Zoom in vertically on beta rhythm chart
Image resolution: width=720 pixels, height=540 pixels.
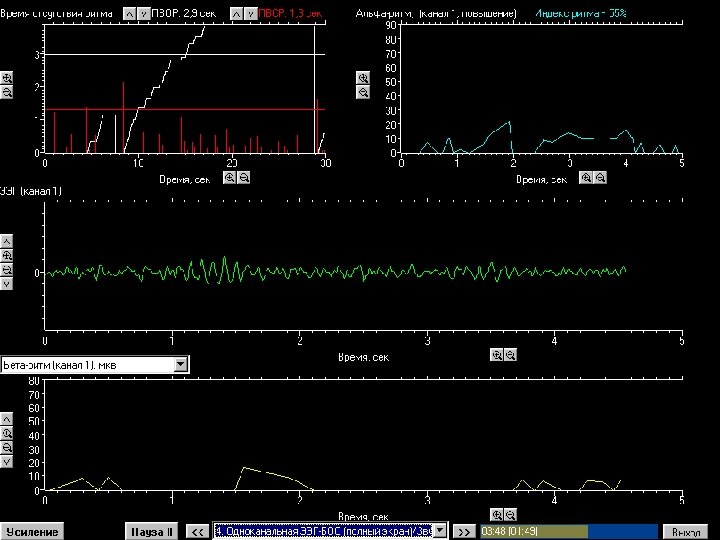tap(7, 433)
